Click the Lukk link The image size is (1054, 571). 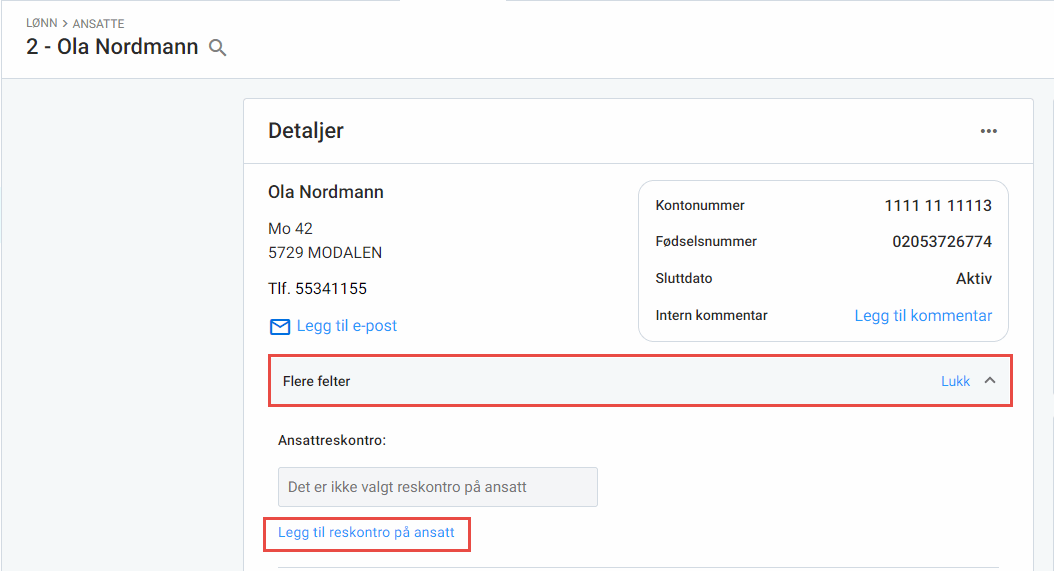pyautogui.click(x=955, y=381)
